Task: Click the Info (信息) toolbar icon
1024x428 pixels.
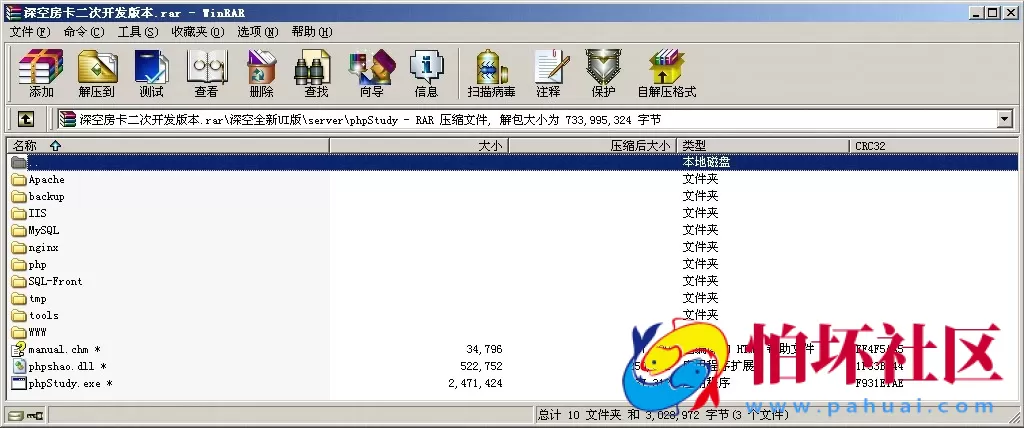Action: tap(426, 73)
